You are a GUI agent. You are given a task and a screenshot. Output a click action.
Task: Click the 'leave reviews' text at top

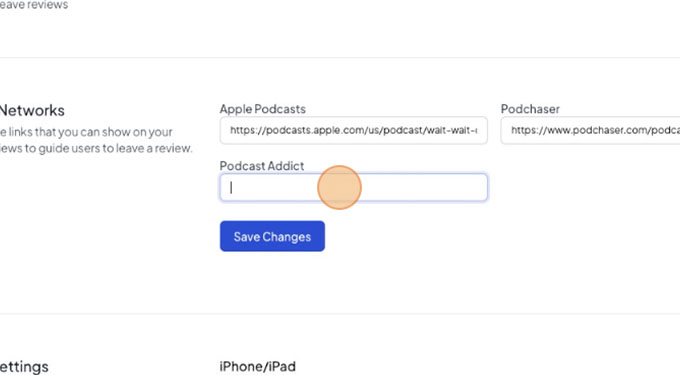pos(34,5)
